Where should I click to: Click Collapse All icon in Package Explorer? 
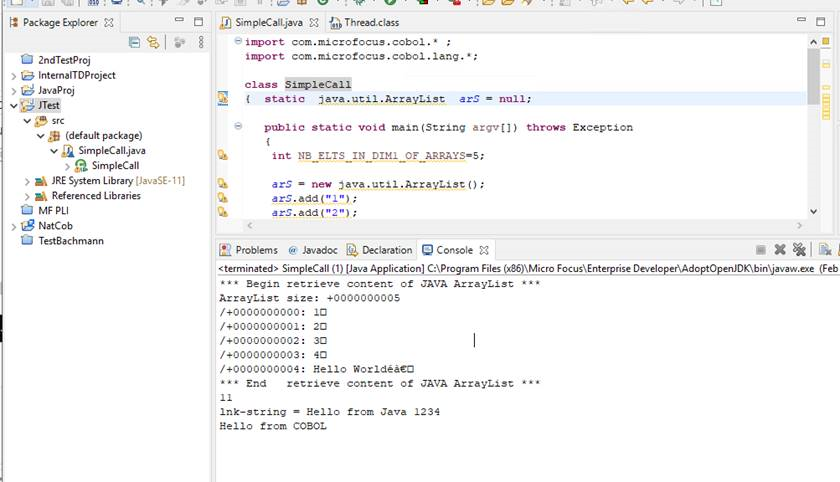click(x=134, y=42)
